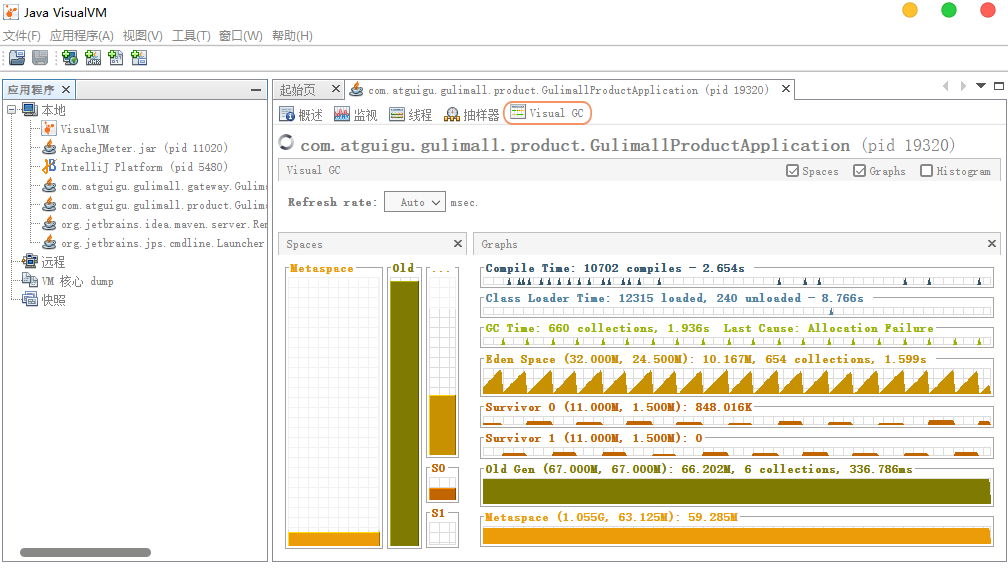Screen dimensions: 1008x588
Task: Open the 帮助(H) menu
Action: click(x=292, y=35)
